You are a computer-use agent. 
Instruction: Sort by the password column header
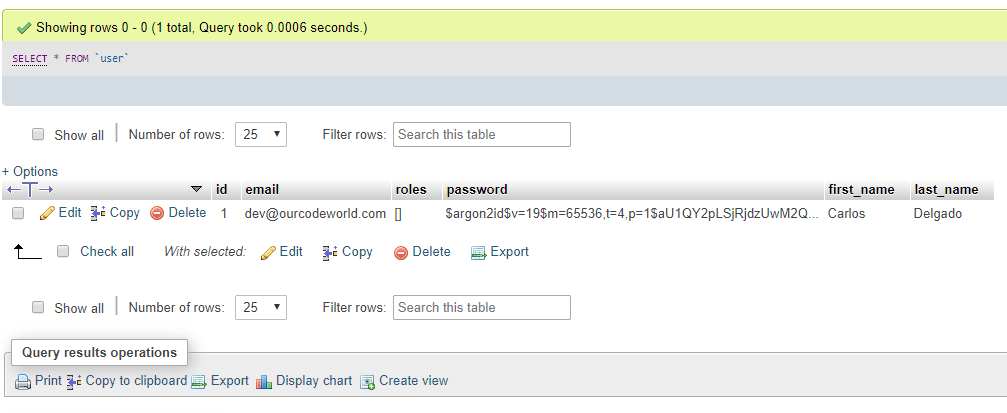point(477,189)
